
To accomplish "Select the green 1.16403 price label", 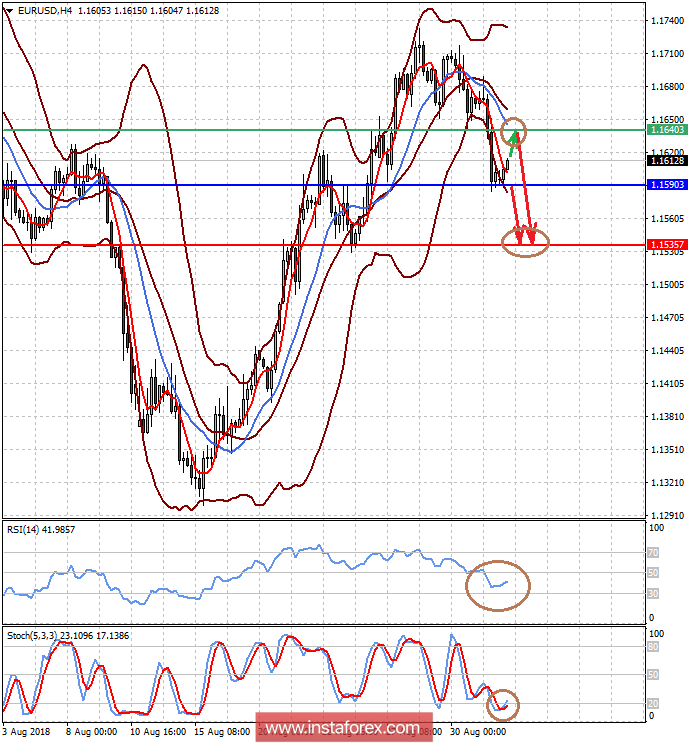I will pyautogui.click(x=667, y=130).
